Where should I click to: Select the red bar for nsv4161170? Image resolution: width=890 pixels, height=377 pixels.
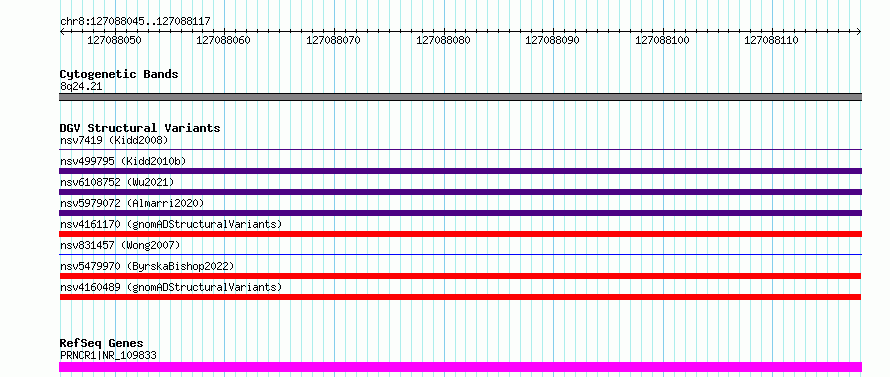point(460,234)
